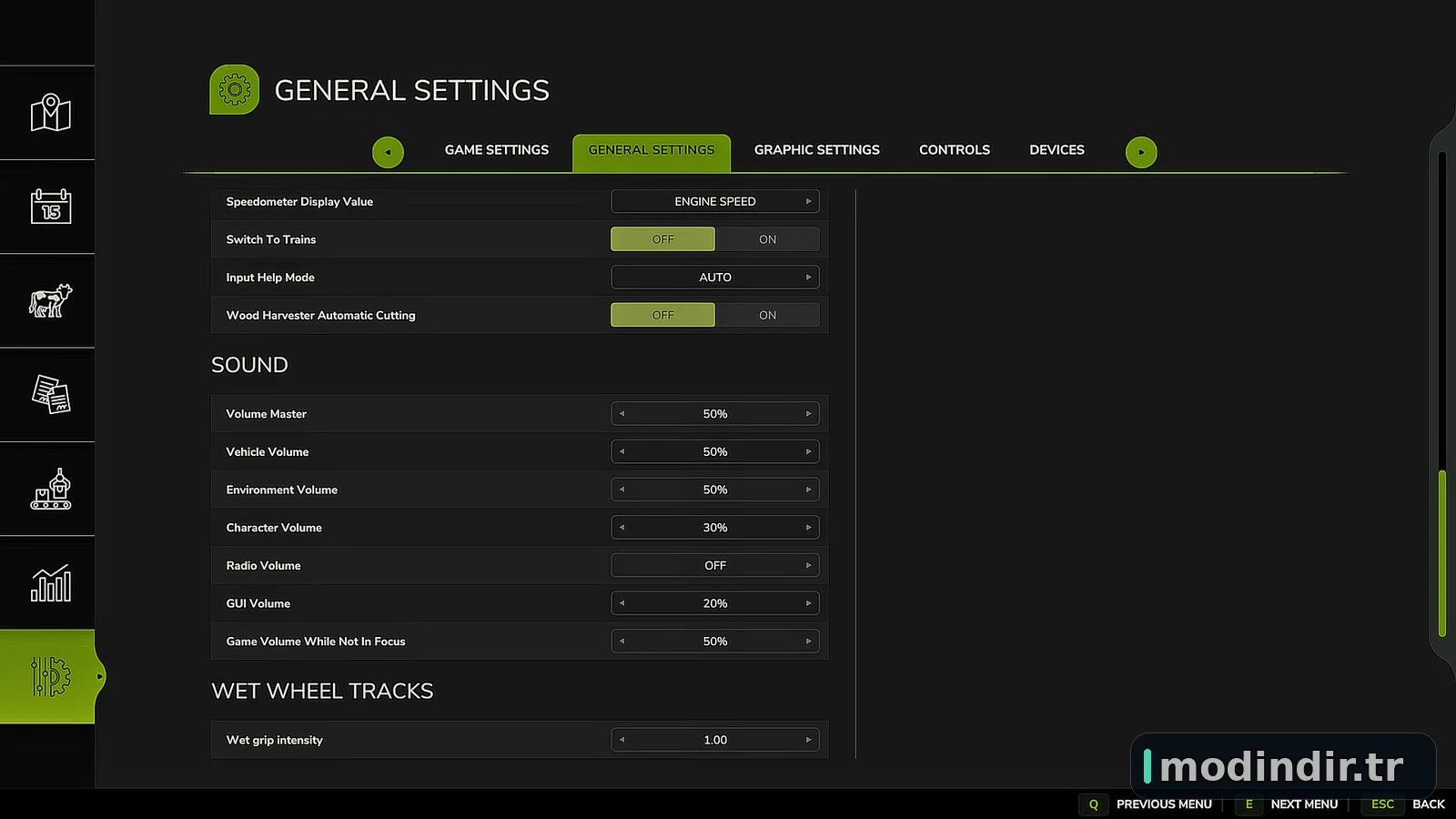Decrease Volume Master with left arrow
Image resolution: width=1456 pixels, height=819 pixels.
click(x=622, y=414)
